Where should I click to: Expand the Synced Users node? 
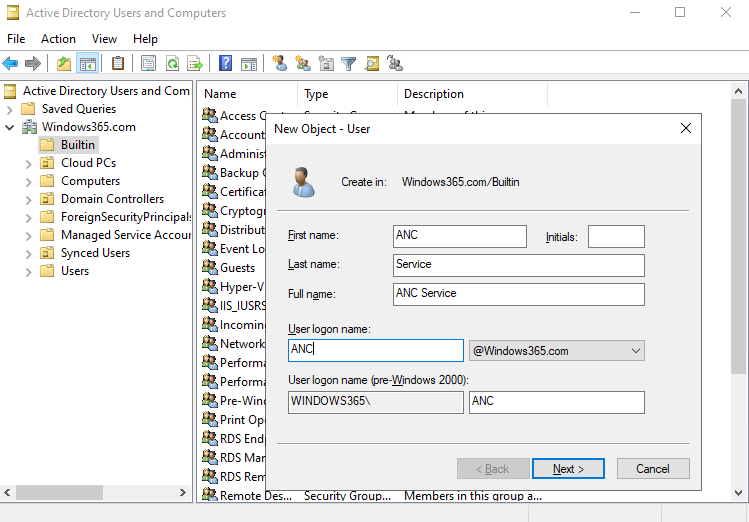point(29,254)
